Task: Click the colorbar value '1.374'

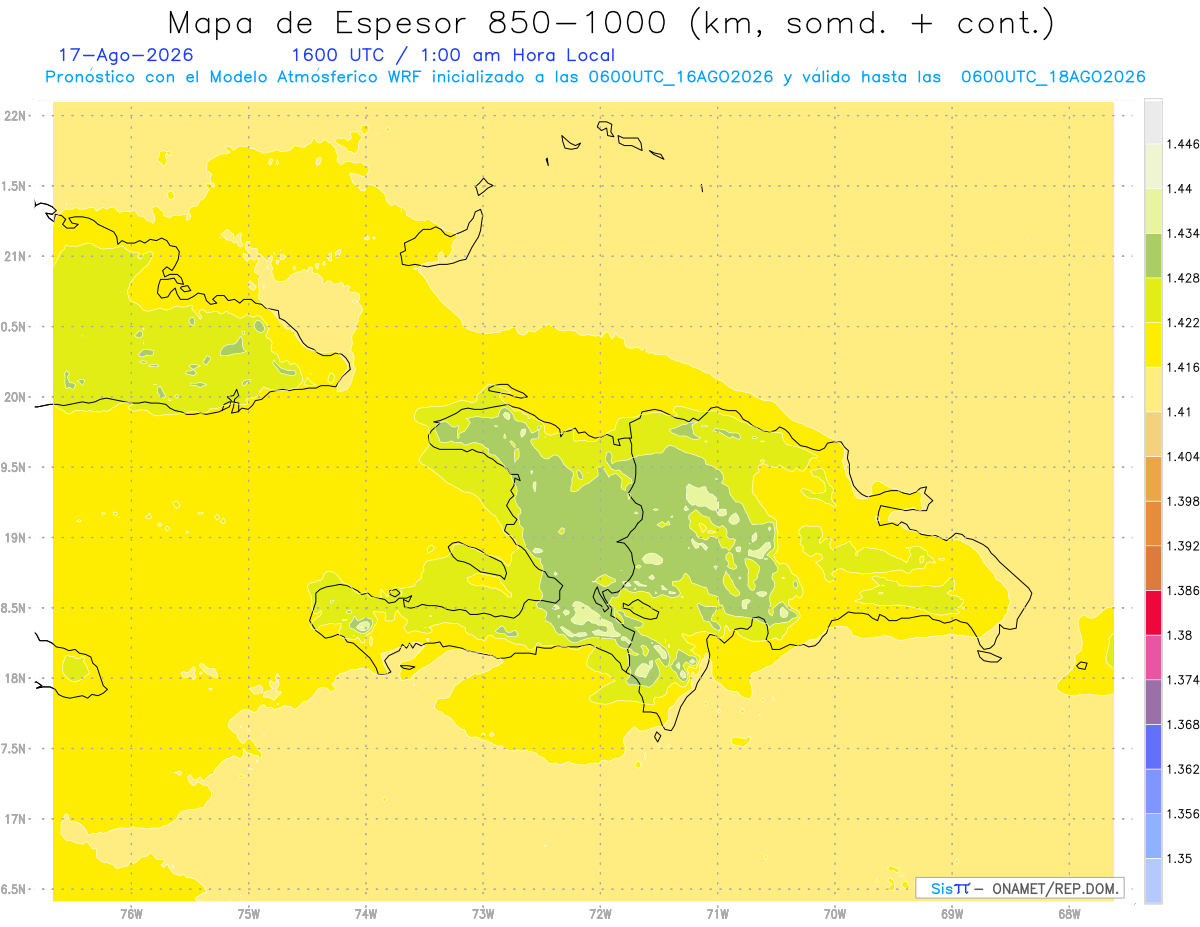Action: (x=1183, y=680)
